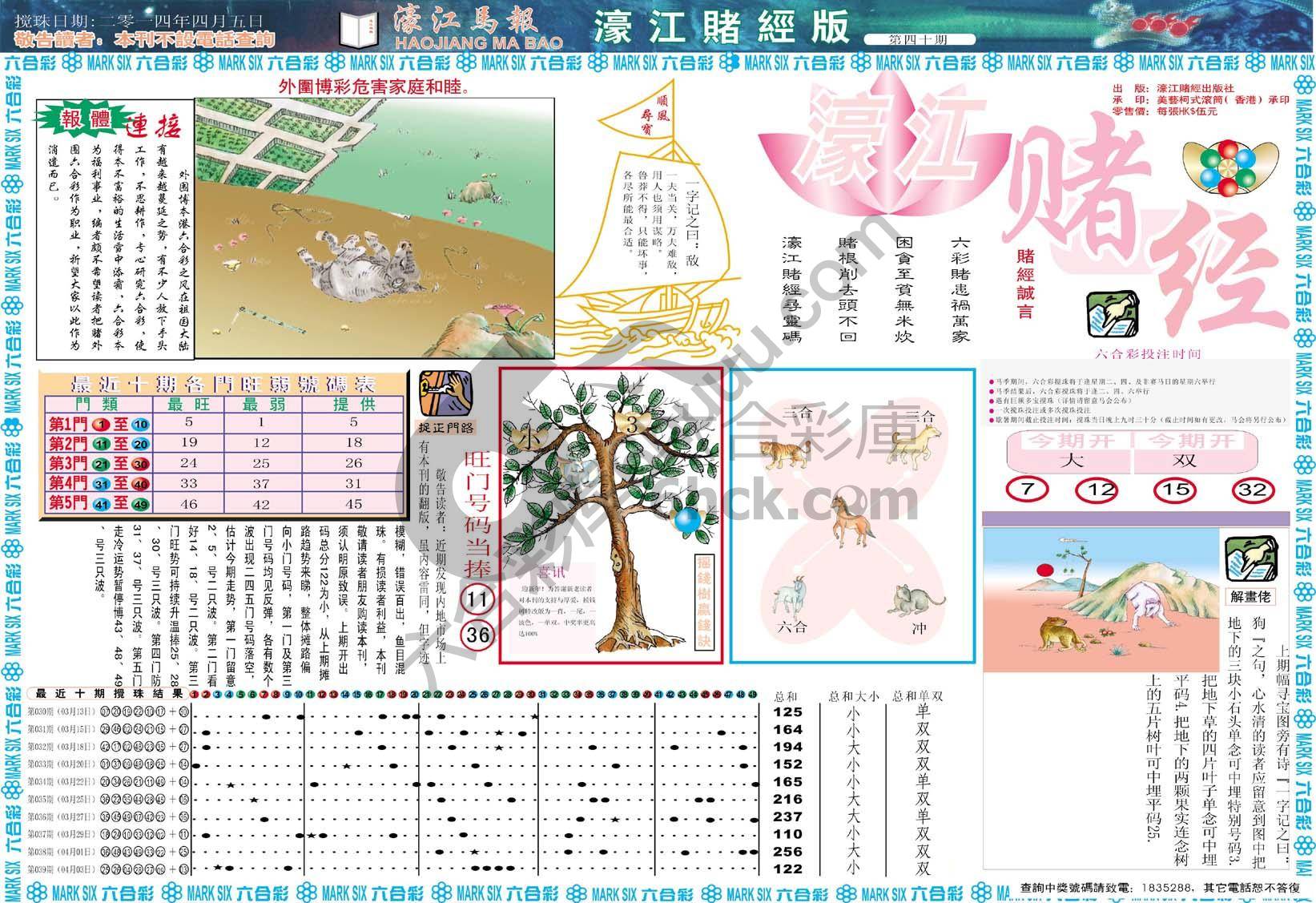Viewport: 1316px width, 903px height.
Task: Click the book icon beside 濠江馬報 masthead
Action: pos(359,29)
